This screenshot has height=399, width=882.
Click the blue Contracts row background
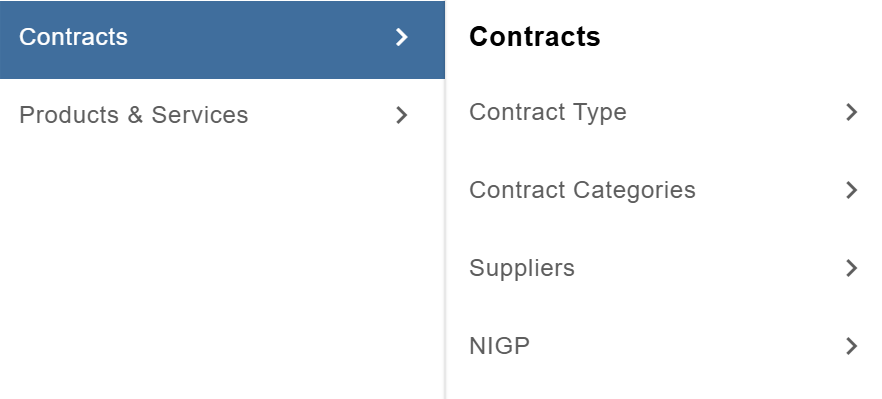222,39
